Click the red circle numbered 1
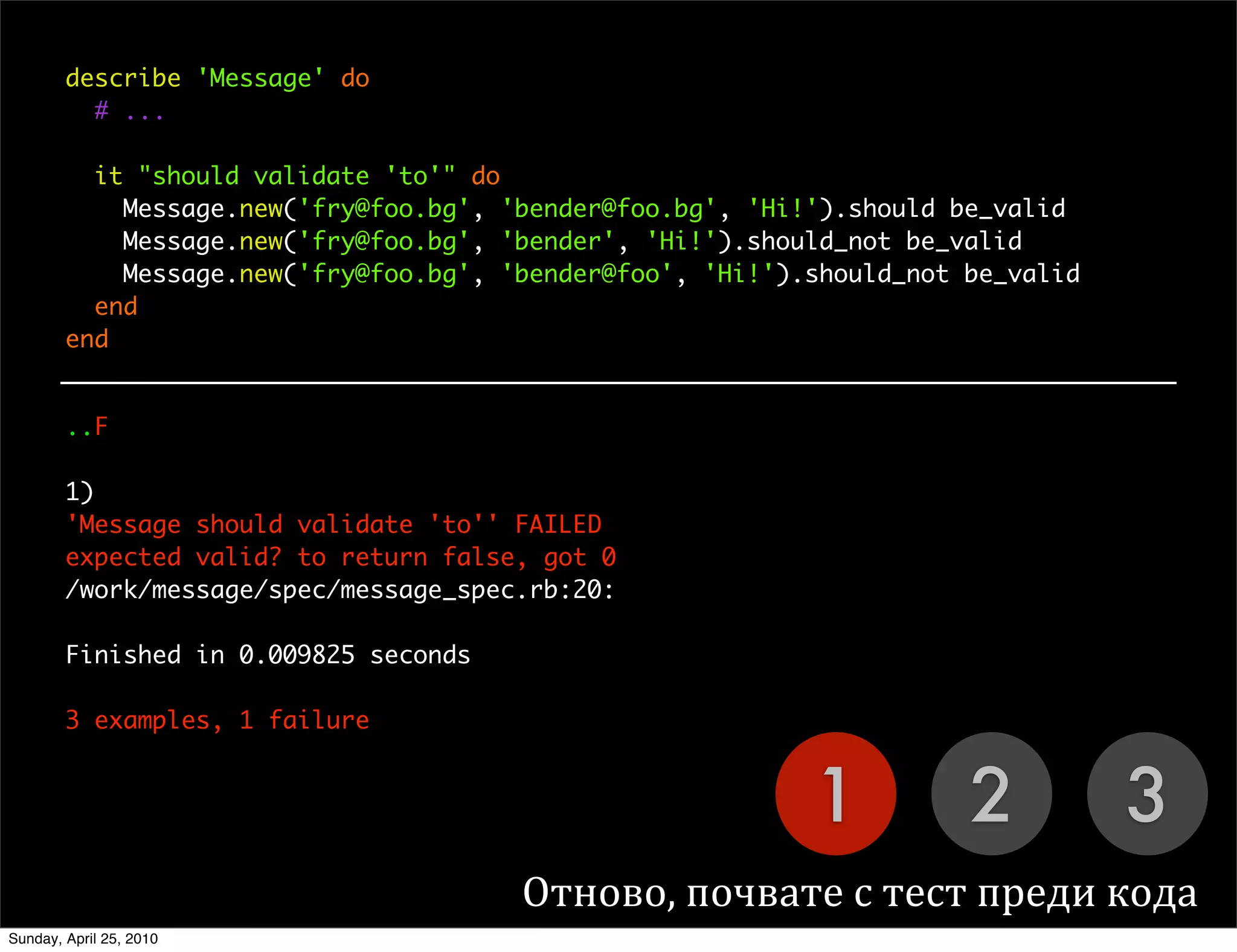 coord(835,793)
